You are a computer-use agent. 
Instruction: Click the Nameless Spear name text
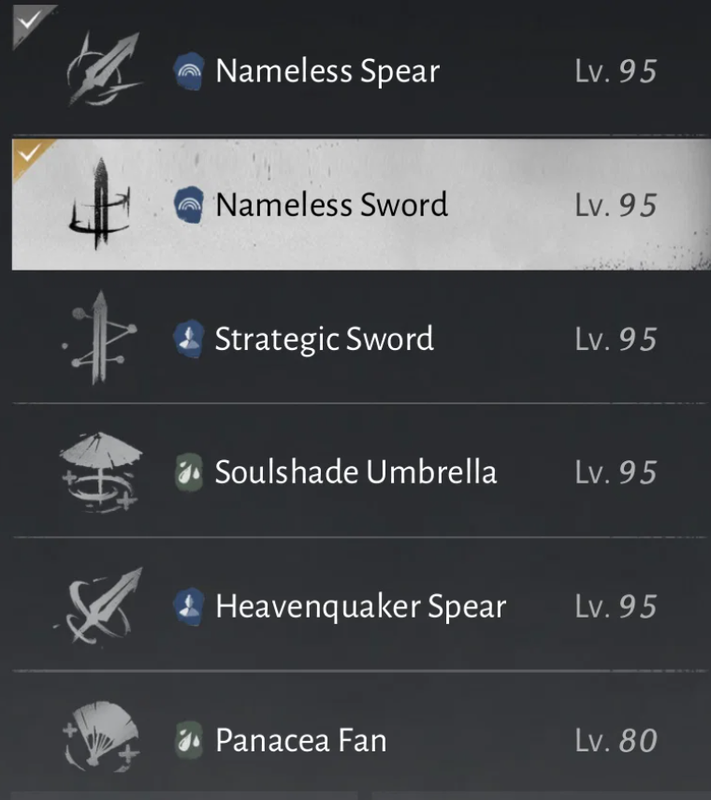coord(327,71)
